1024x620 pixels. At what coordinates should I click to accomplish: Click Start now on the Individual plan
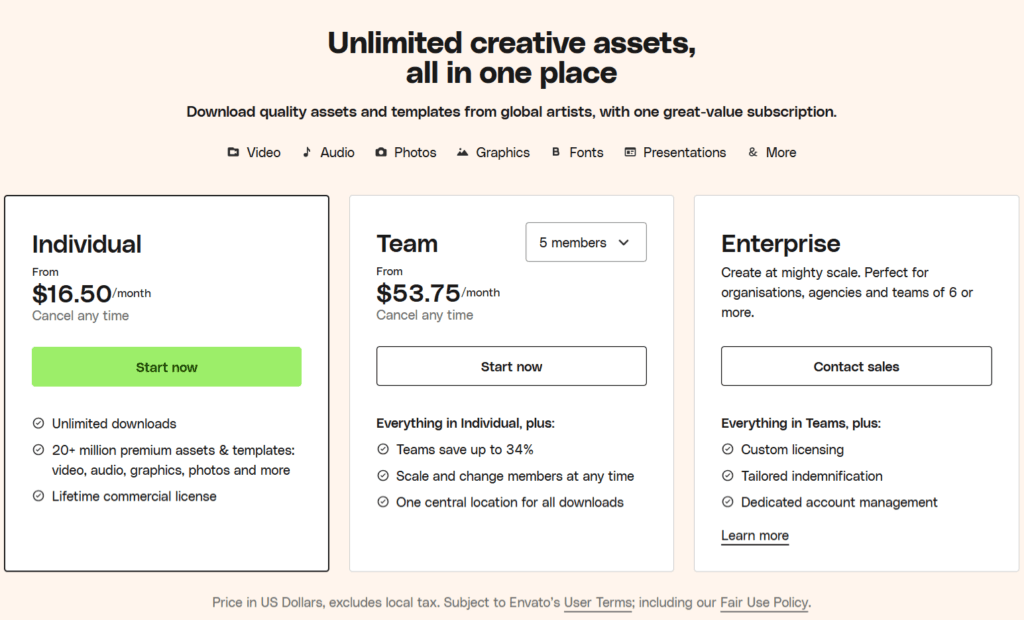click(166, 366)
